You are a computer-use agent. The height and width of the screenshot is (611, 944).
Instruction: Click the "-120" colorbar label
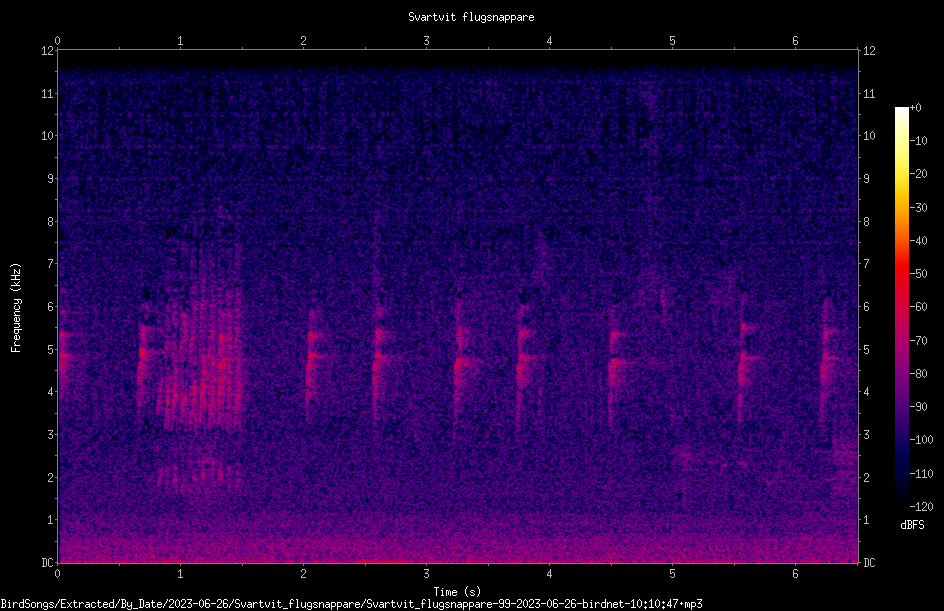pyautogui.click(x=922, y=507)
